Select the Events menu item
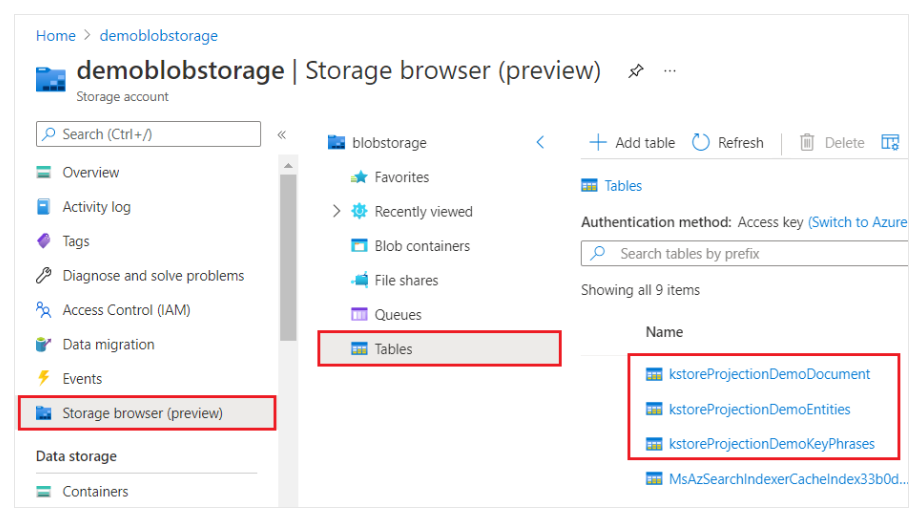This screenshot has width=919, height=515. [82, 379]
